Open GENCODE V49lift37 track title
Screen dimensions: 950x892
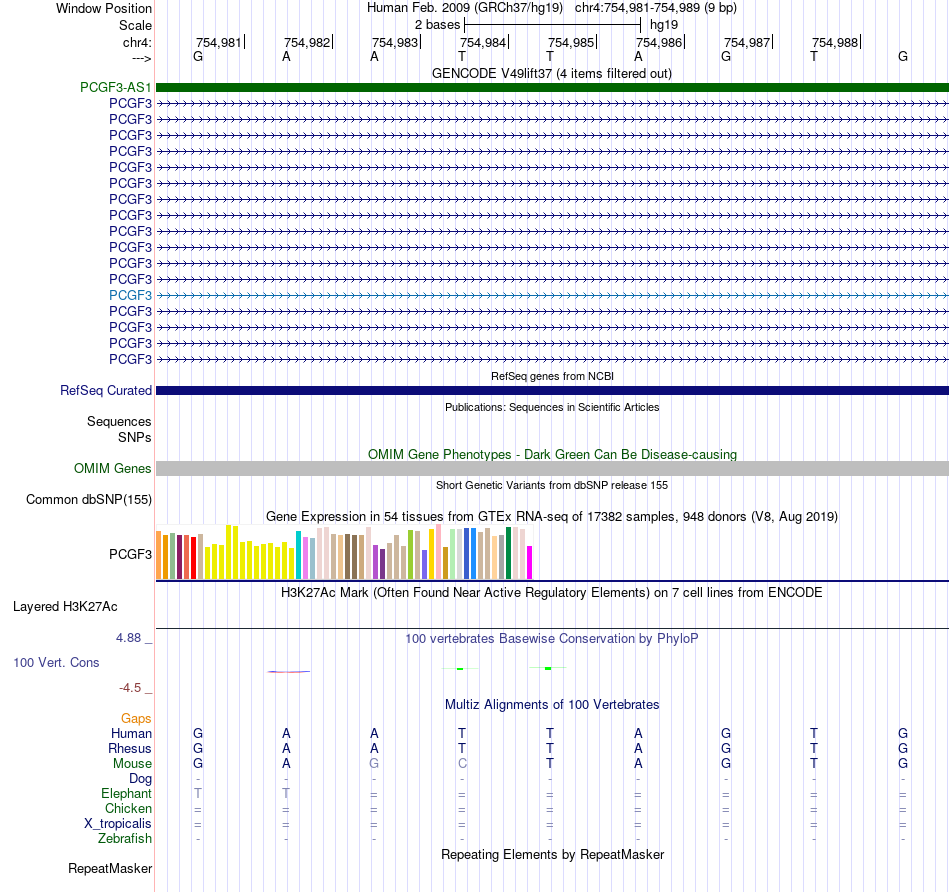pos(552,73)
